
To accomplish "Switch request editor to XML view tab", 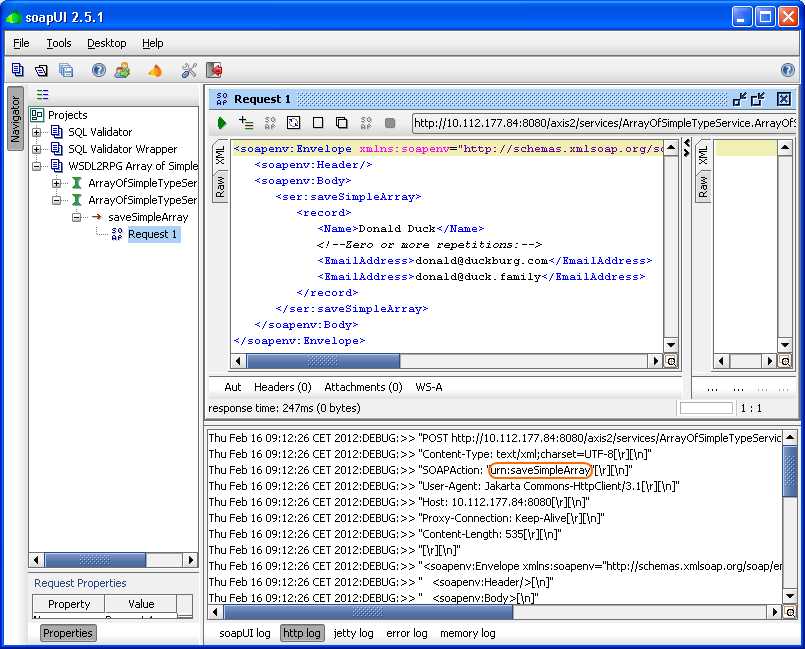I will 220,156.
